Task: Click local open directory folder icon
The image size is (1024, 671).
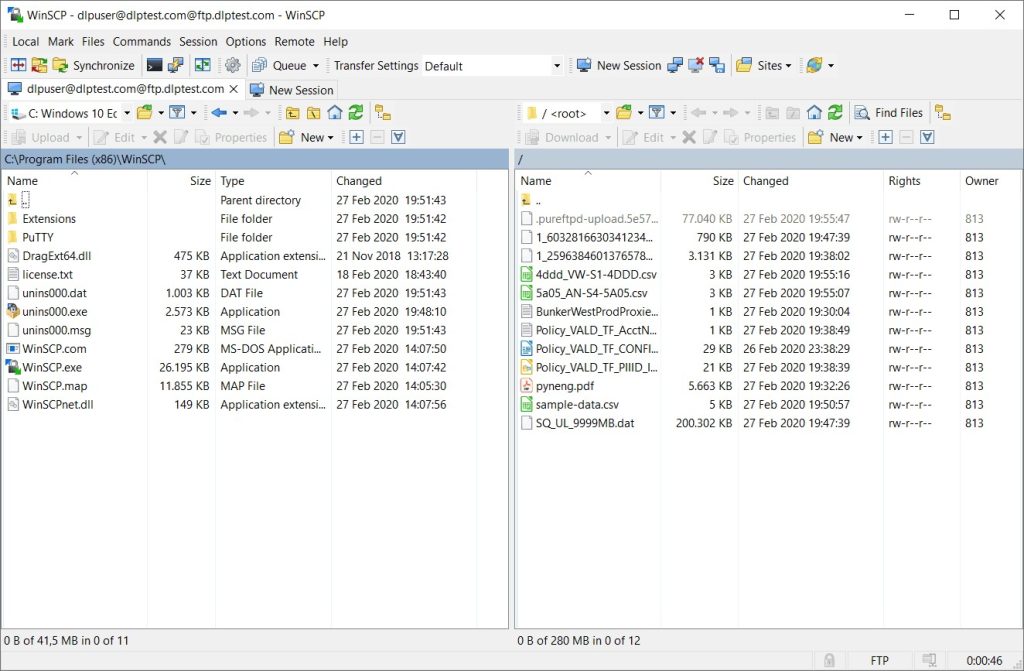Action: point(145,113)
